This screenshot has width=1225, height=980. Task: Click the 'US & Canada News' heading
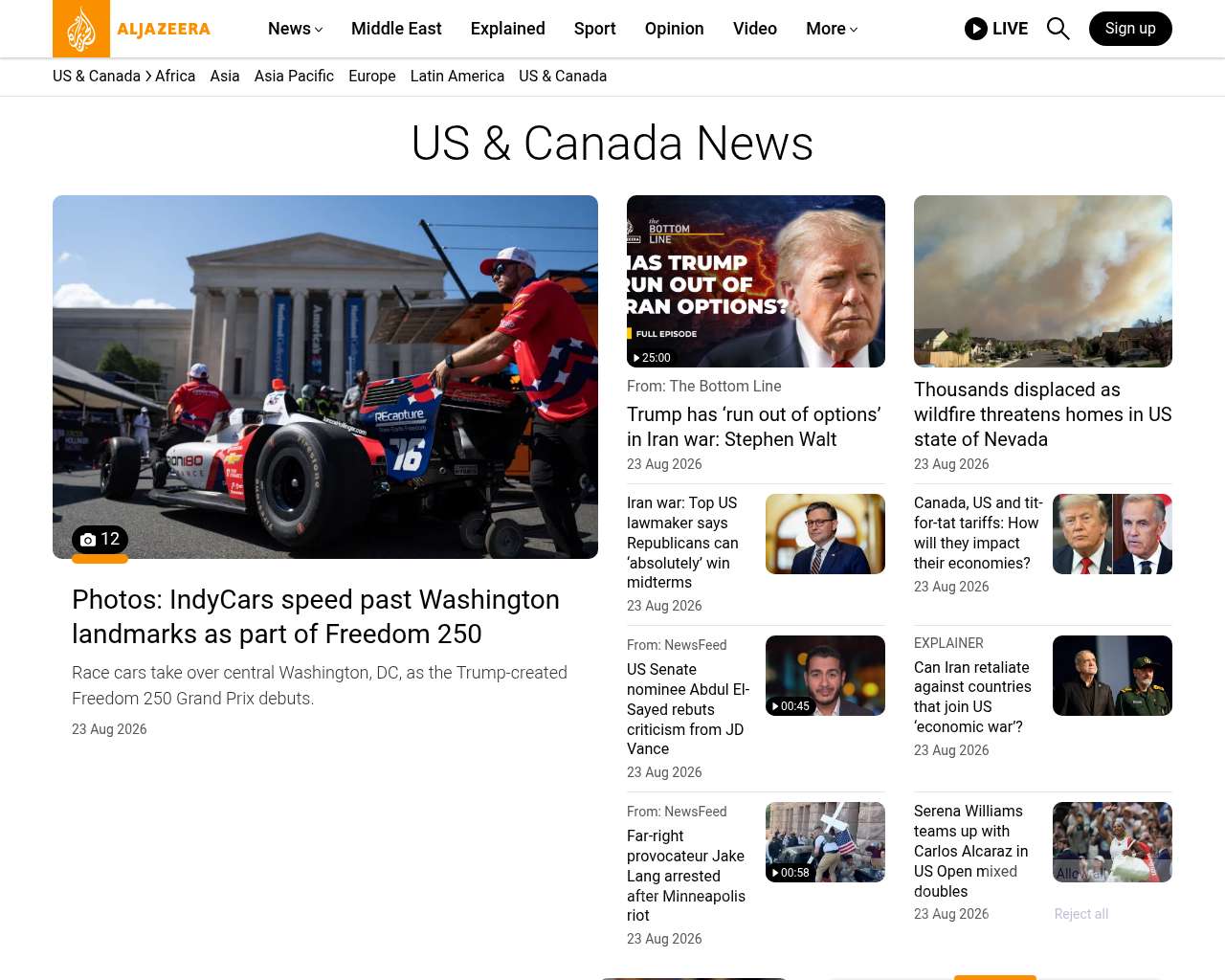tap(612, 144)
